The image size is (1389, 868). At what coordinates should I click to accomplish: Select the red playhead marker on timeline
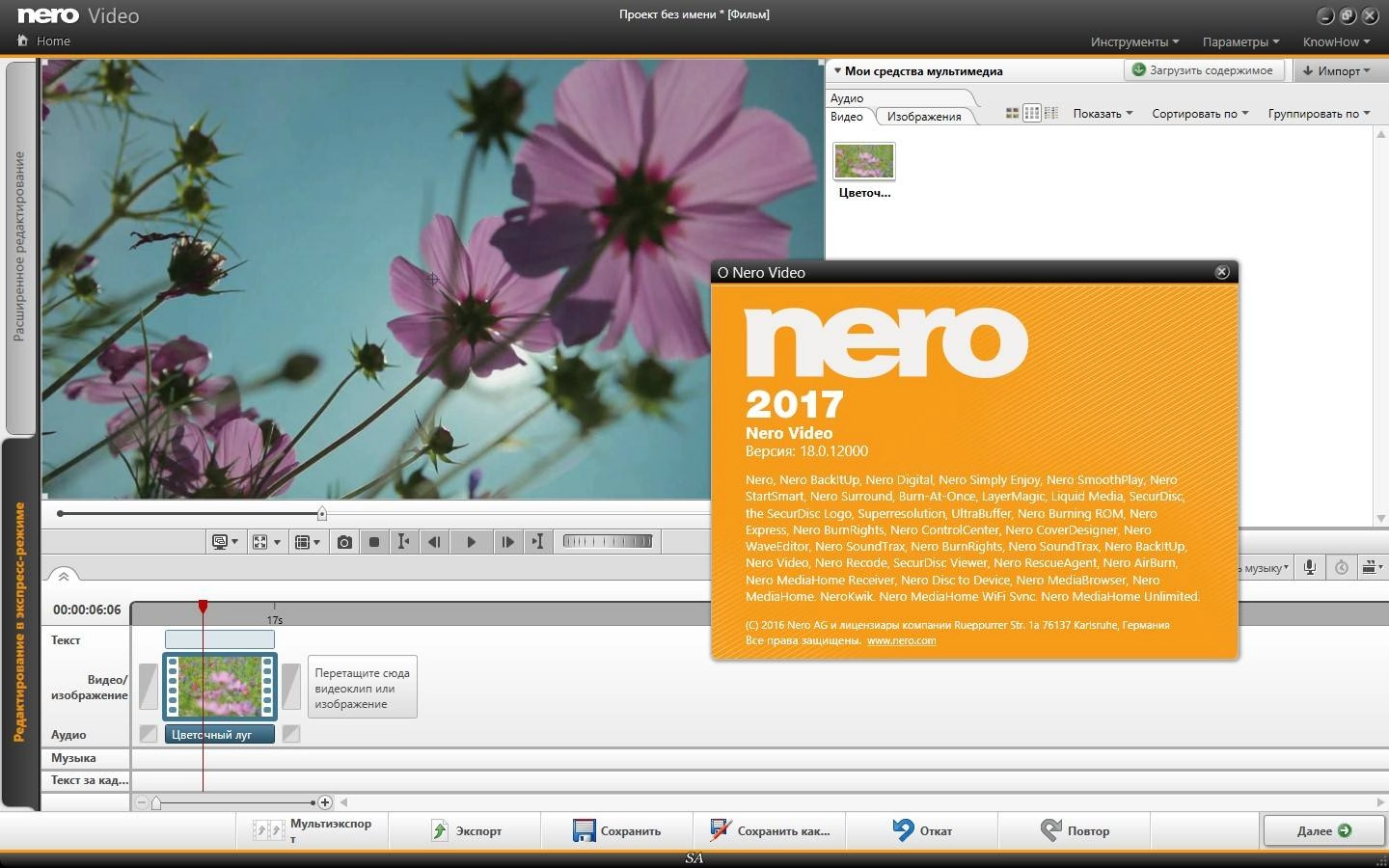pyautogui.click(x=203, y=606)
